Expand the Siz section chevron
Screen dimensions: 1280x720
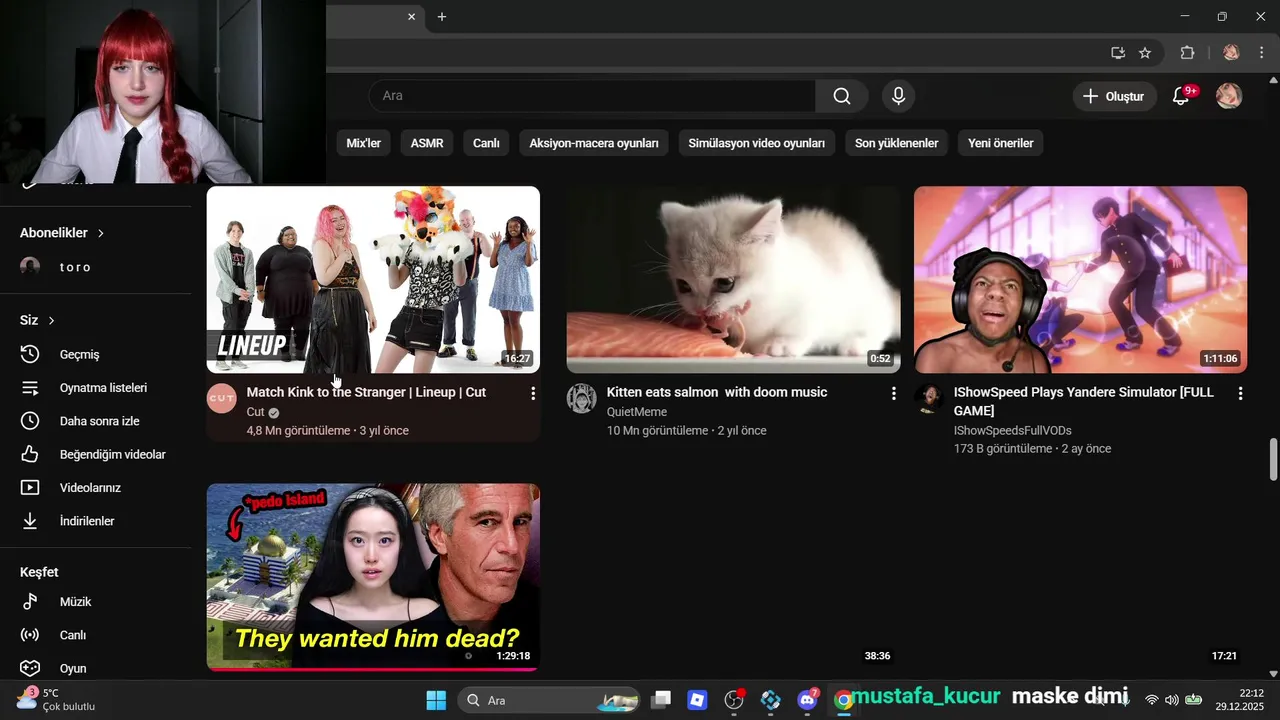51,320
